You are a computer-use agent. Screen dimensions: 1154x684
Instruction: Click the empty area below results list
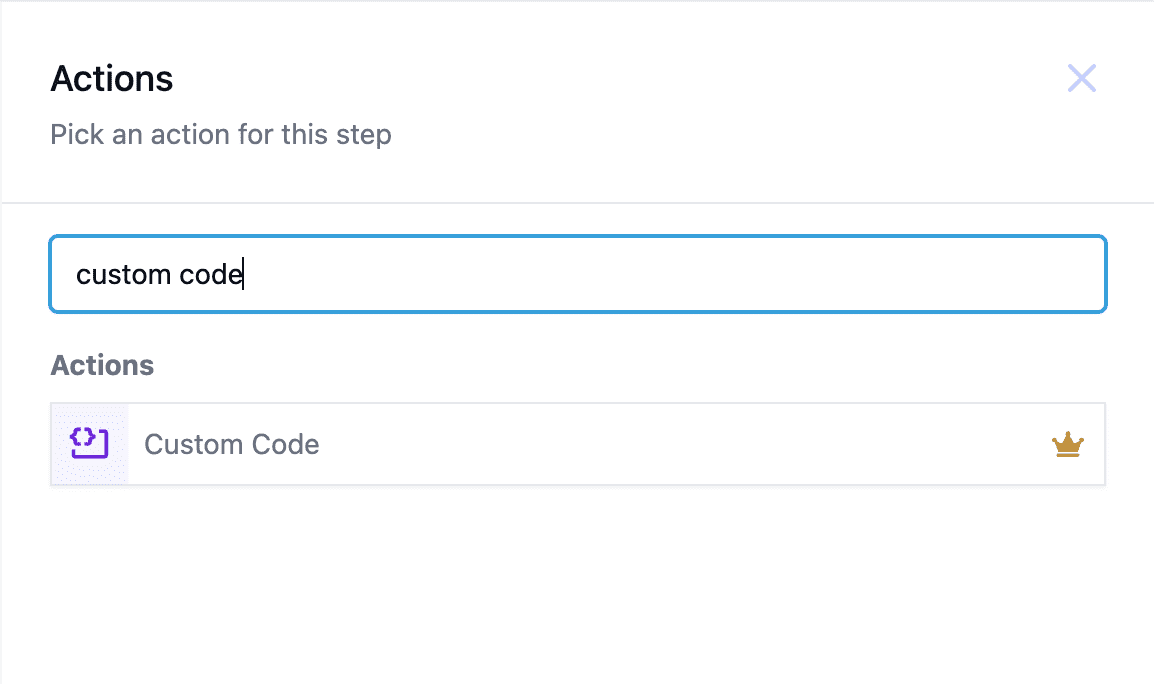(x=578, y=582)
